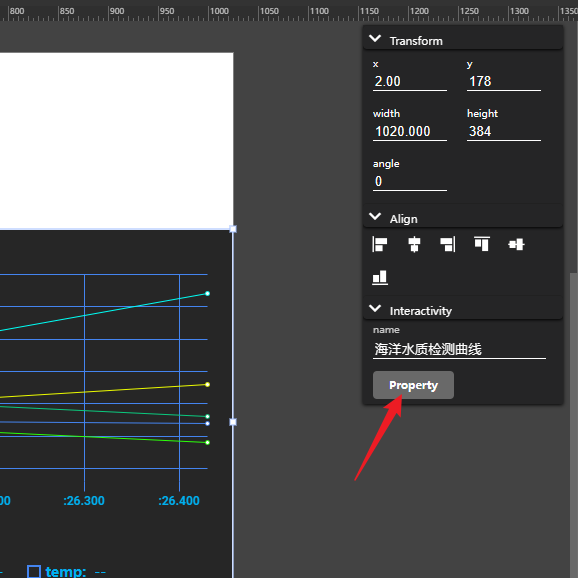
Task: Click the angle input field
Action: click(410, 182)
